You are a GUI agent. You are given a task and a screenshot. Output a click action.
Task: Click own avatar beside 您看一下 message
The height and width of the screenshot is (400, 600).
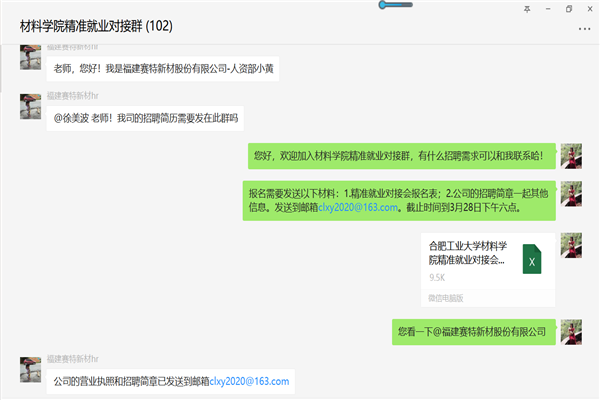571,331
